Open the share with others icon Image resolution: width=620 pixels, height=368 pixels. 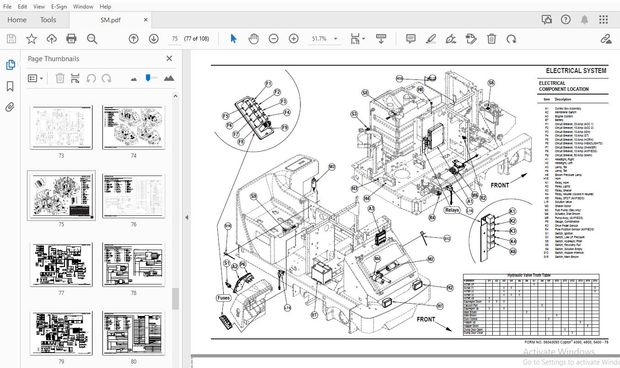pyautogui.click(x=546, y=19)
